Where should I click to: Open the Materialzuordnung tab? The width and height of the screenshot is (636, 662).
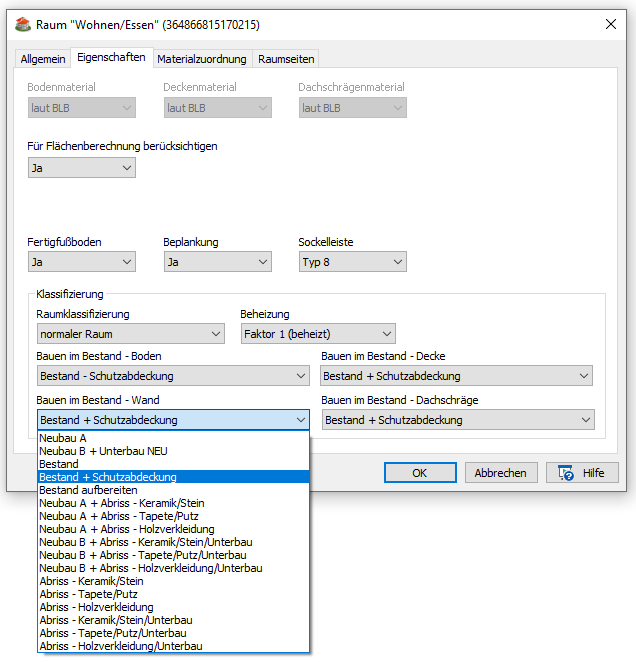[202, 59]
